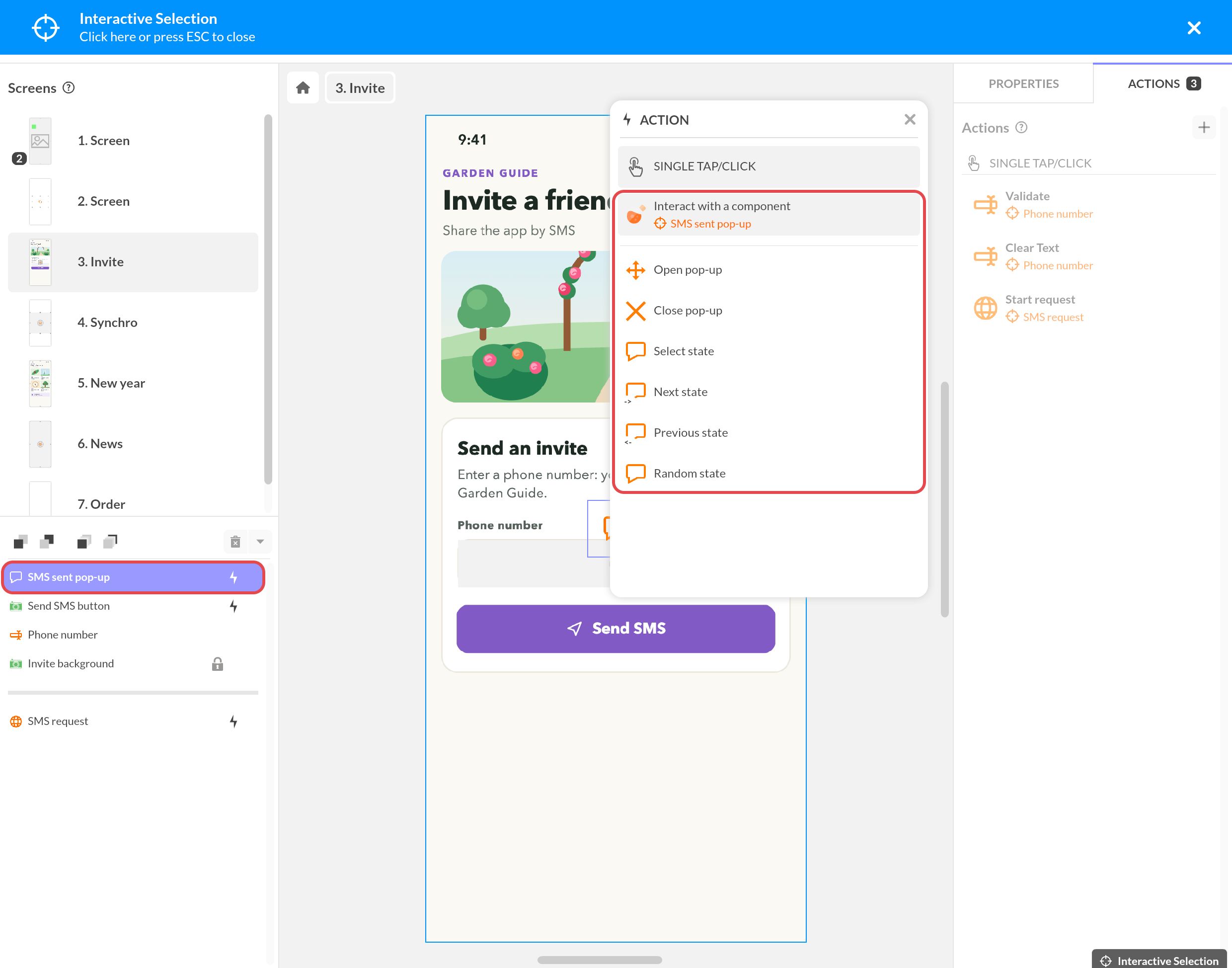This screenshot has width=1232, height=968.
Task: Select the SINGLE TAP/CLICK trigger in ACTION panel
Action: (769, 166)
